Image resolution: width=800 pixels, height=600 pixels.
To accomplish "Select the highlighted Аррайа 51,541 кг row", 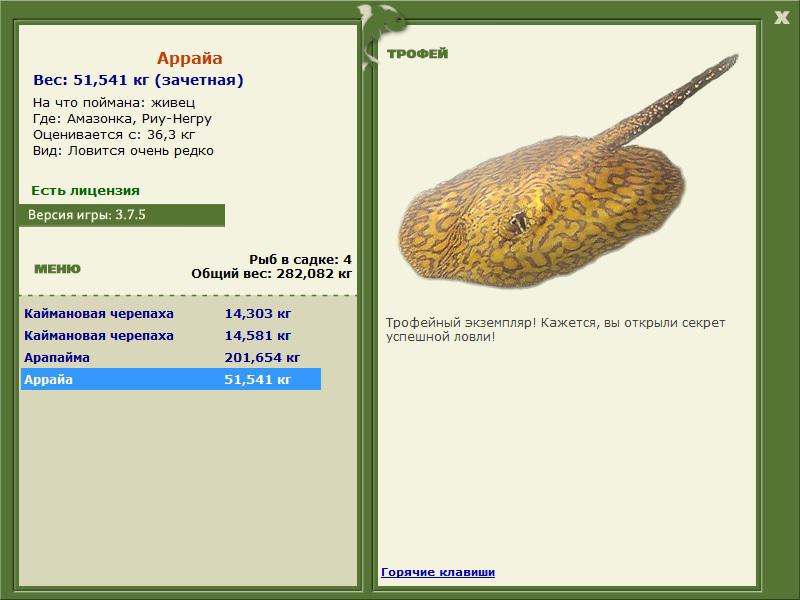I will click(171, 380).
